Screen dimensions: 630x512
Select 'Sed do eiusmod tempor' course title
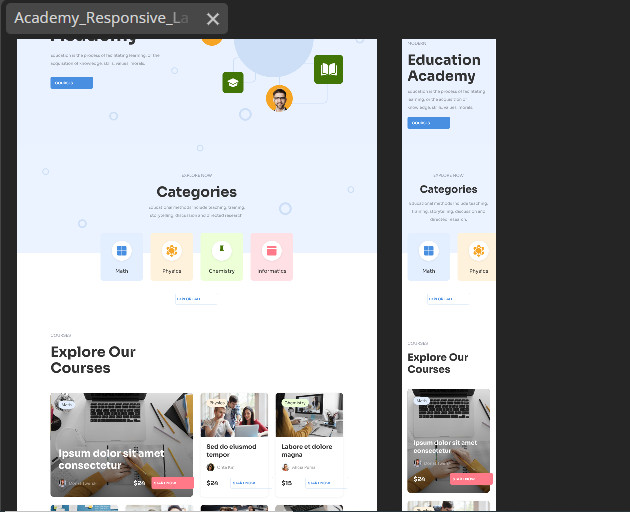click(231, 451)
